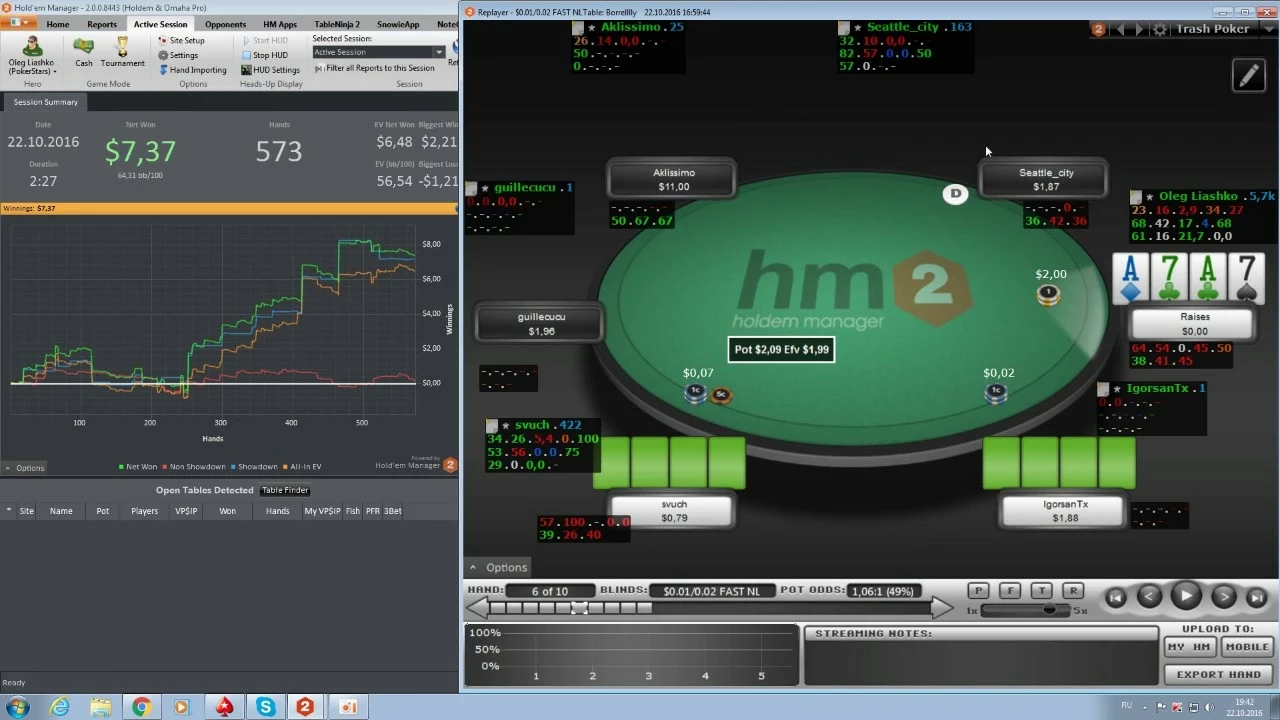Play the hand replay
The height and width of the screenshot is (720, 1280).
1186,596
